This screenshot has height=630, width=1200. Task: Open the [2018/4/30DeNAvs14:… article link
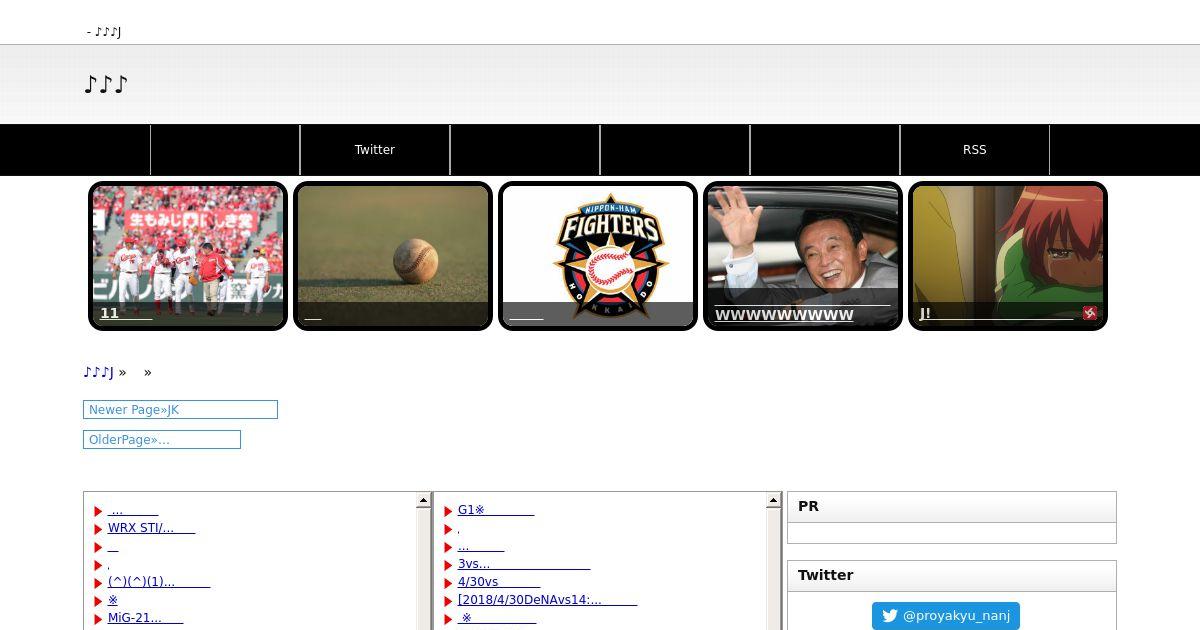(x=547, y=600)
